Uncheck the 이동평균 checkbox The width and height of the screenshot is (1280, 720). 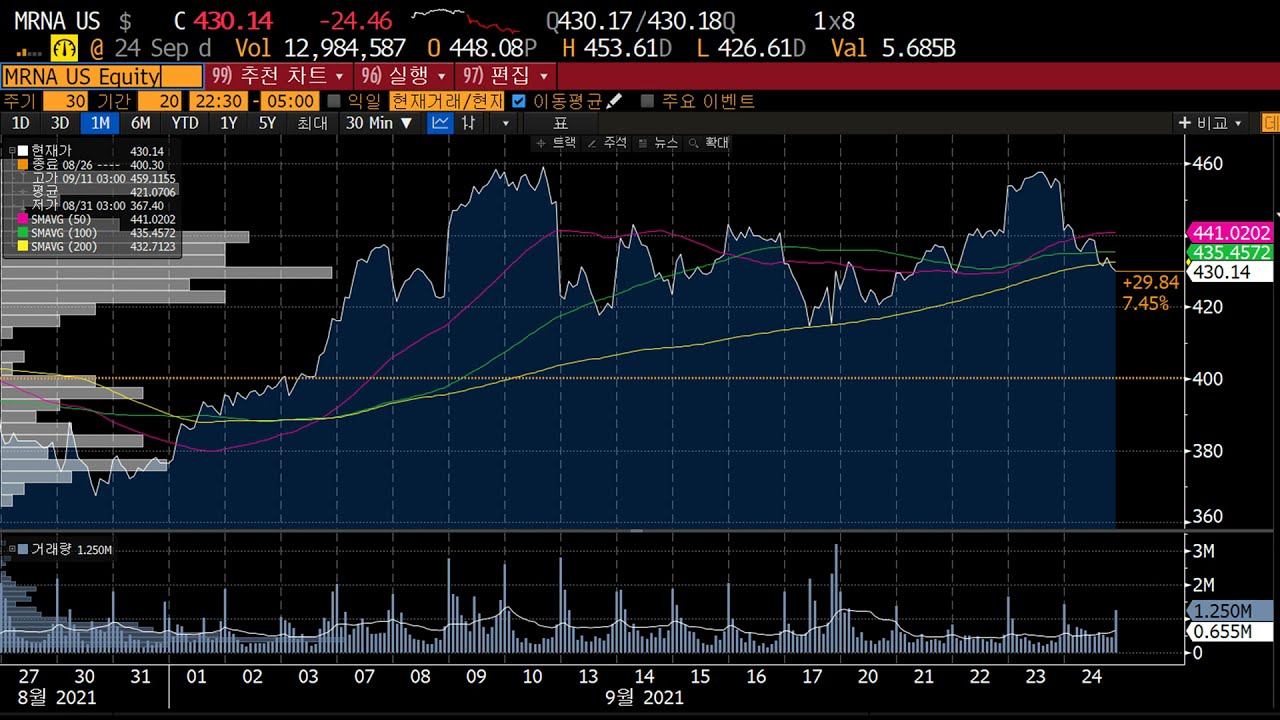[519, 101]
